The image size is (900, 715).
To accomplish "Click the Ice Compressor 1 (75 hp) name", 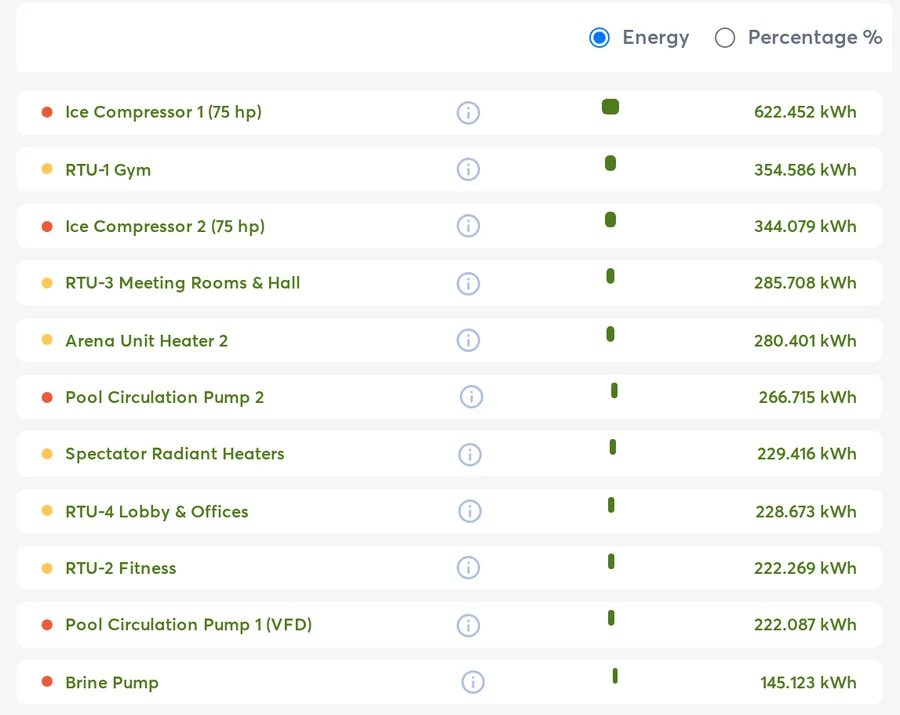I will pyautogui.click(x=164, y=112).
